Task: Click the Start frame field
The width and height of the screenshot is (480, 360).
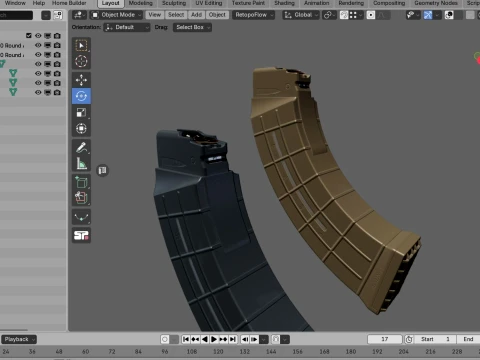Action: pyautogui.click(x=435, y=339)
